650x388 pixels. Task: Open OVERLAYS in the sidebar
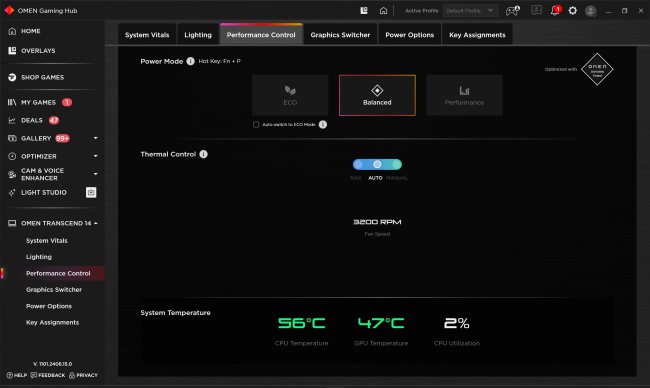38,51
